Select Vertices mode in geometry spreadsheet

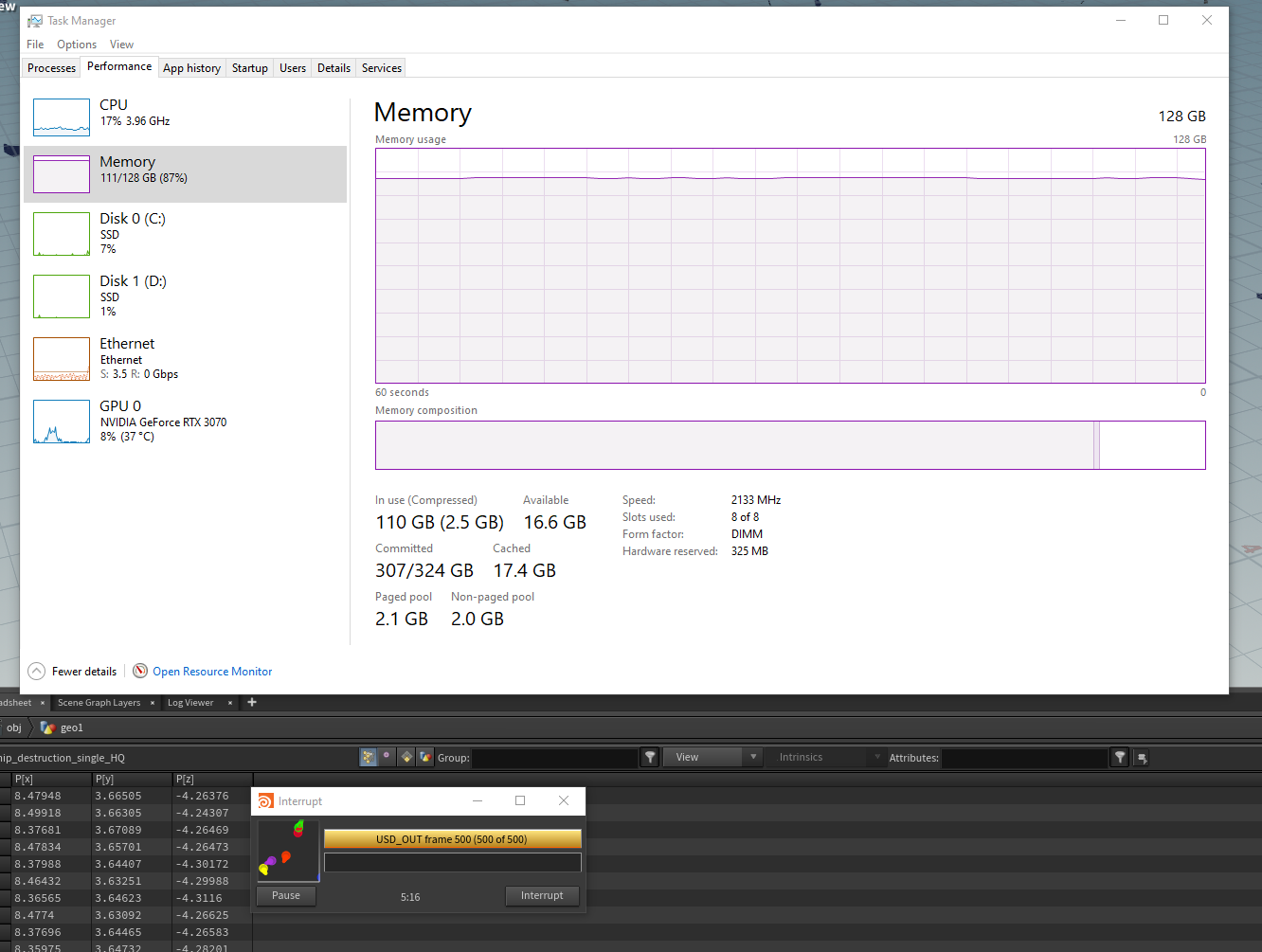click(x=388, y=757)
